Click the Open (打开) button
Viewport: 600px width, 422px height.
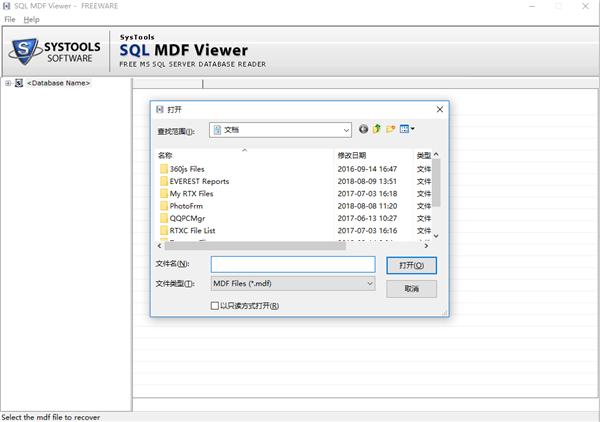pos(411,265)
